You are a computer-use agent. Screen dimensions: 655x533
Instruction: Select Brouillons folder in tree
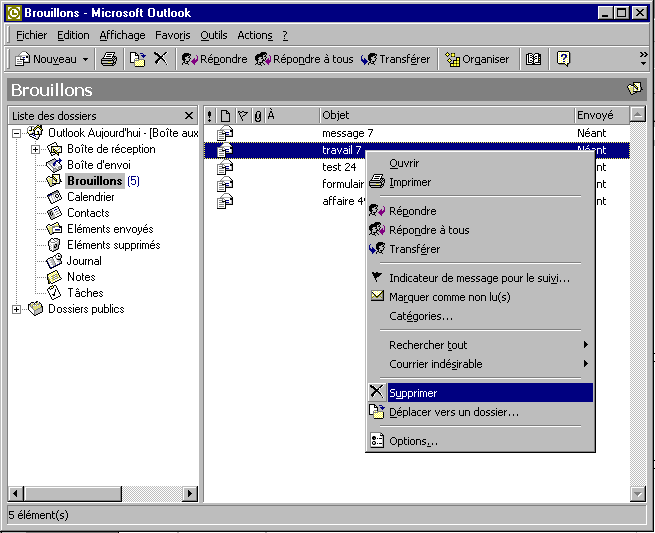[x=95, y=181]
